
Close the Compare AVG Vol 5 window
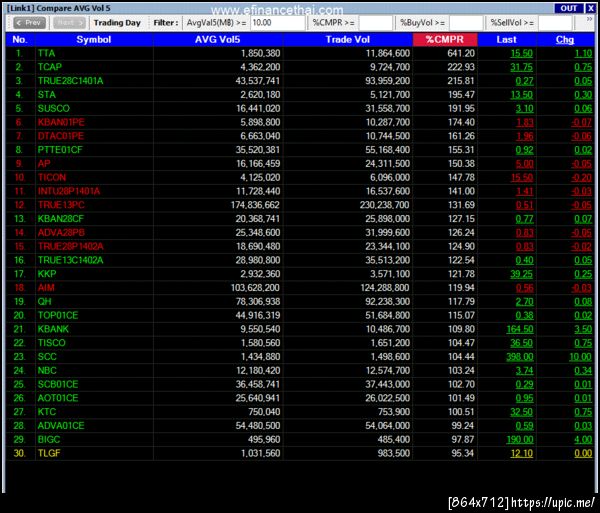tap(590, 8)
